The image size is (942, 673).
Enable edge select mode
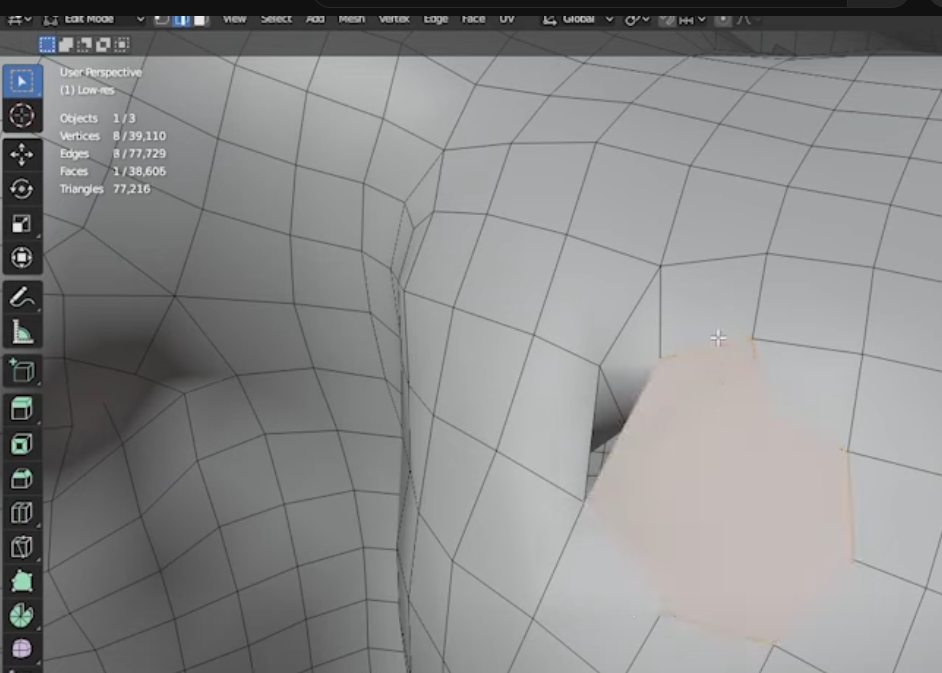point(182,19)
